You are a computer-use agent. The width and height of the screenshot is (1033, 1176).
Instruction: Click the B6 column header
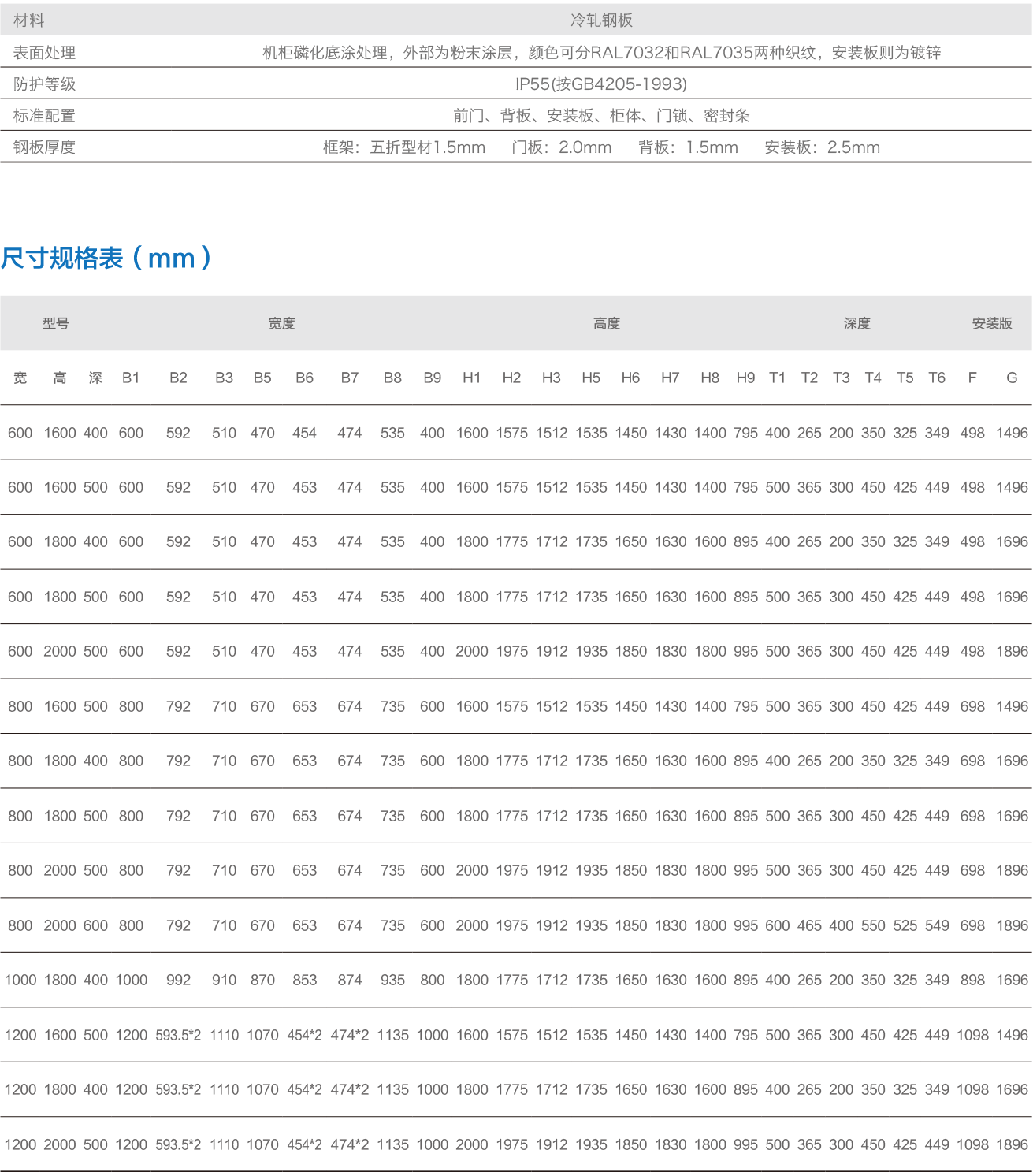click(304, 378)
